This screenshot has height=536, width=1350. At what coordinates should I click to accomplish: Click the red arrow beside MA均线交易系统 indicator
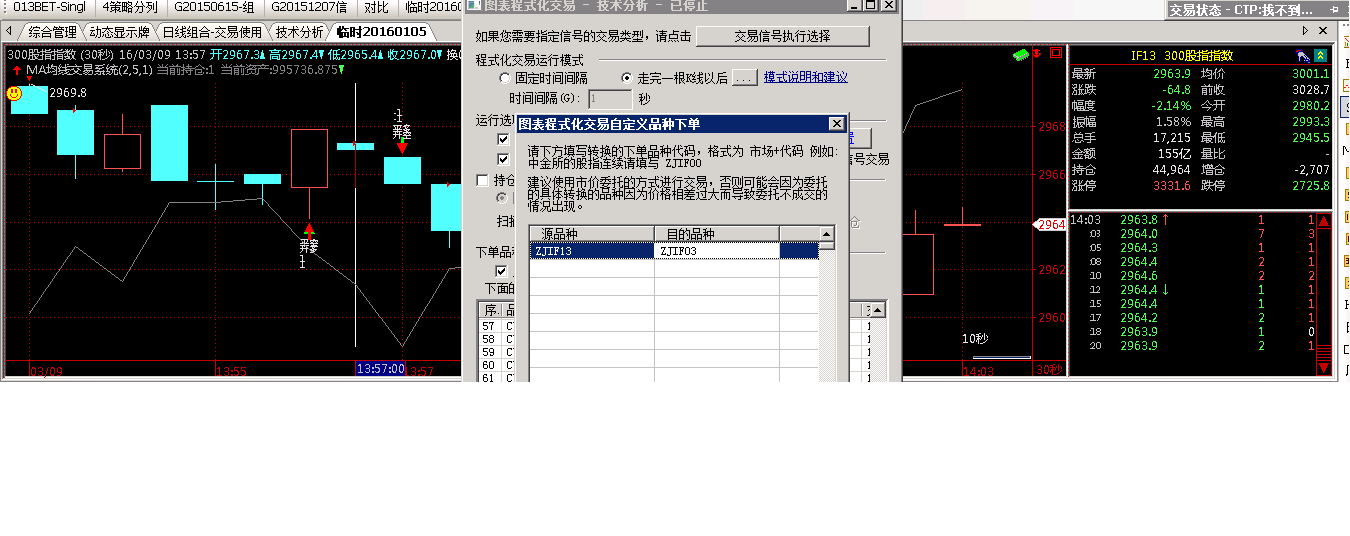point(16,70)
